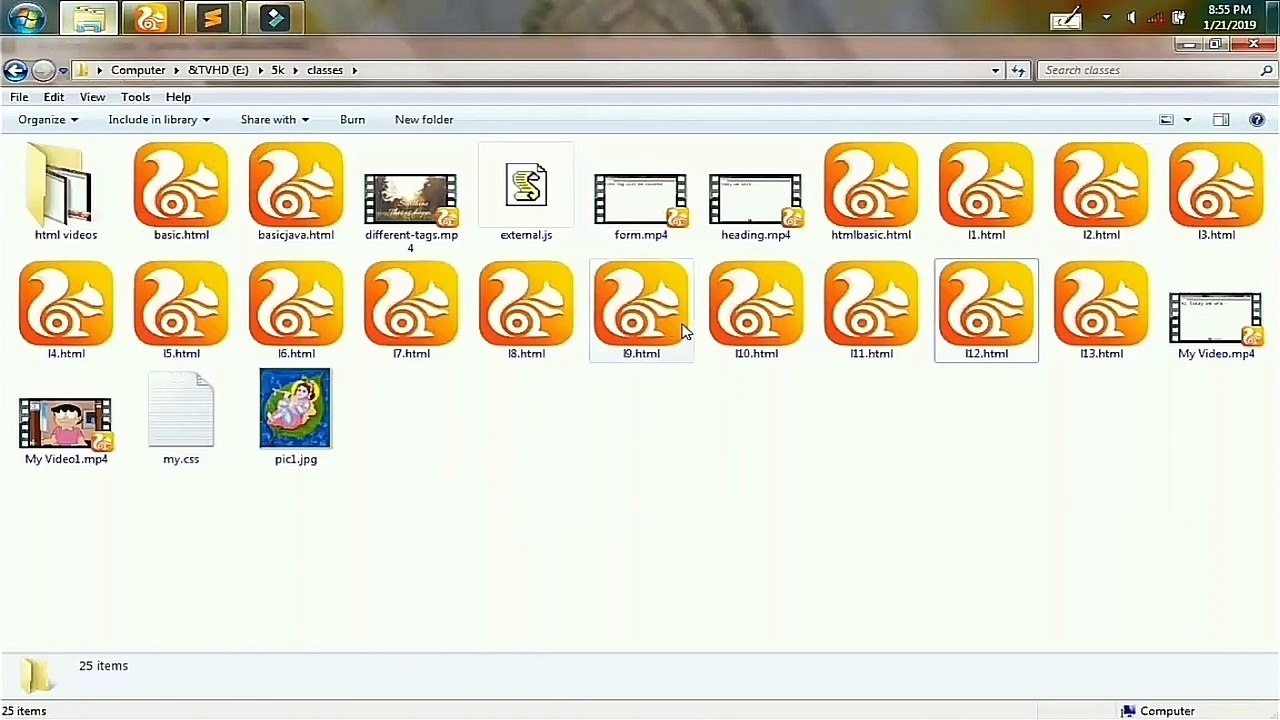Open the File menu
1280x720 pixels.
click(19, 97)
